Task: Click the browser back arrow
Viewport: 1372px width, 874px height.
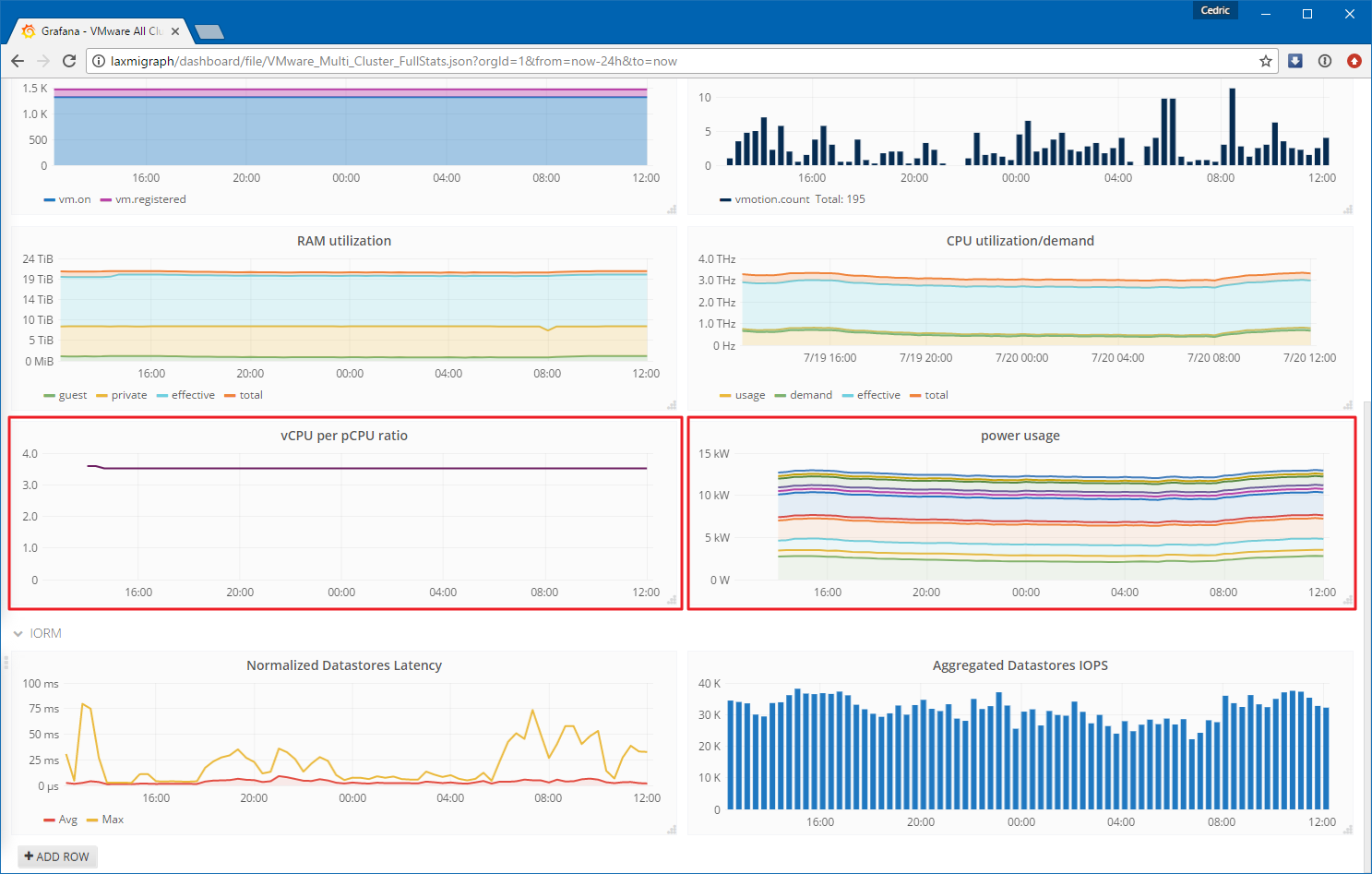Action: pyautogui.click(x=18, y=61)
